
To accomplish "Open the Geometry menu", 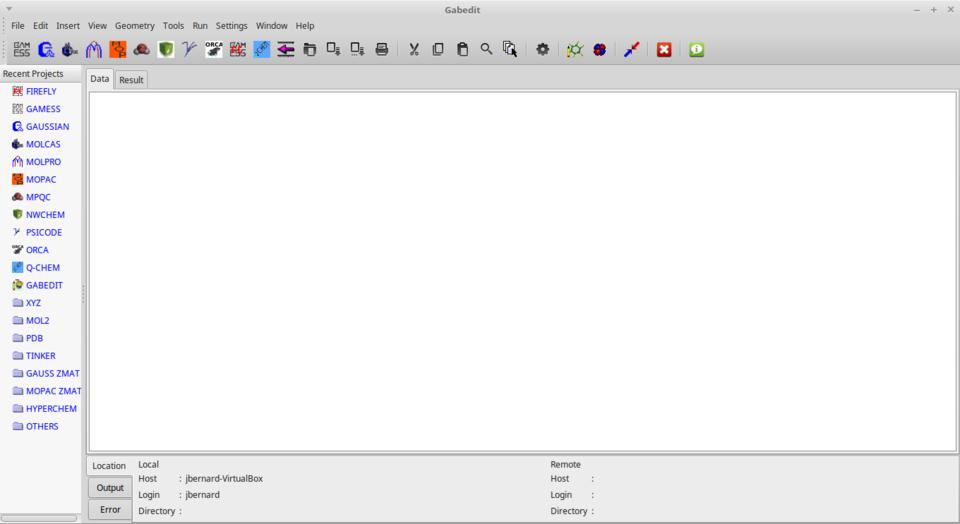I will (x=134, y=26).
